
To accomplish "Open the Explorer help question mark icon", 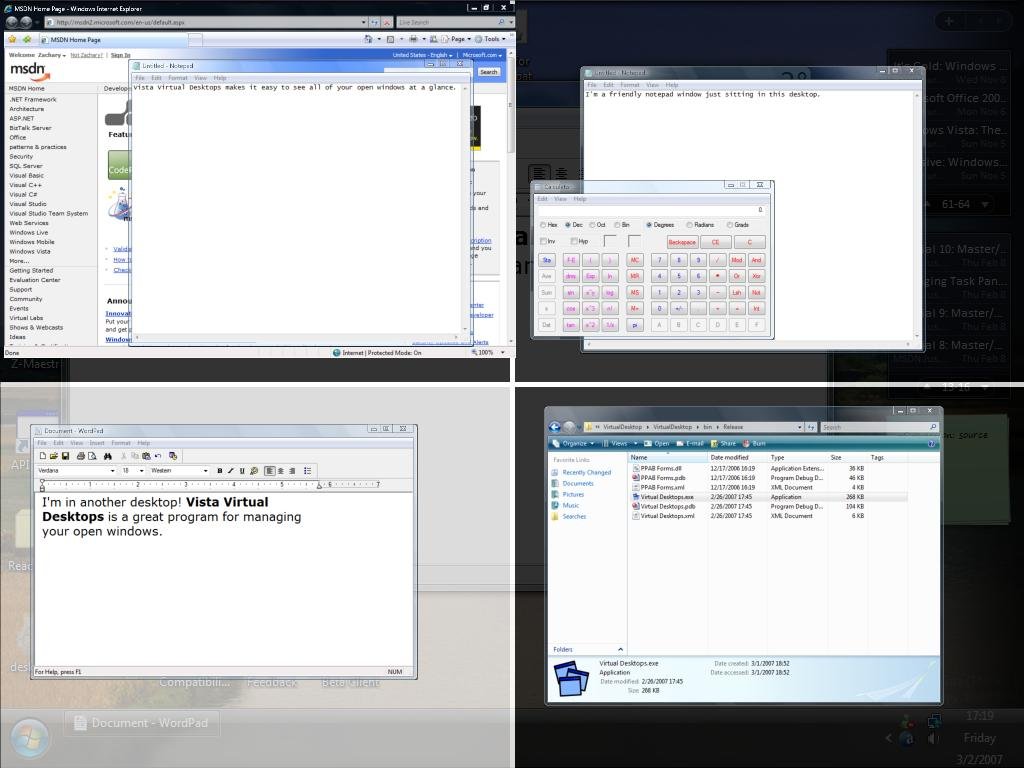I will click(x=932, y=443).
